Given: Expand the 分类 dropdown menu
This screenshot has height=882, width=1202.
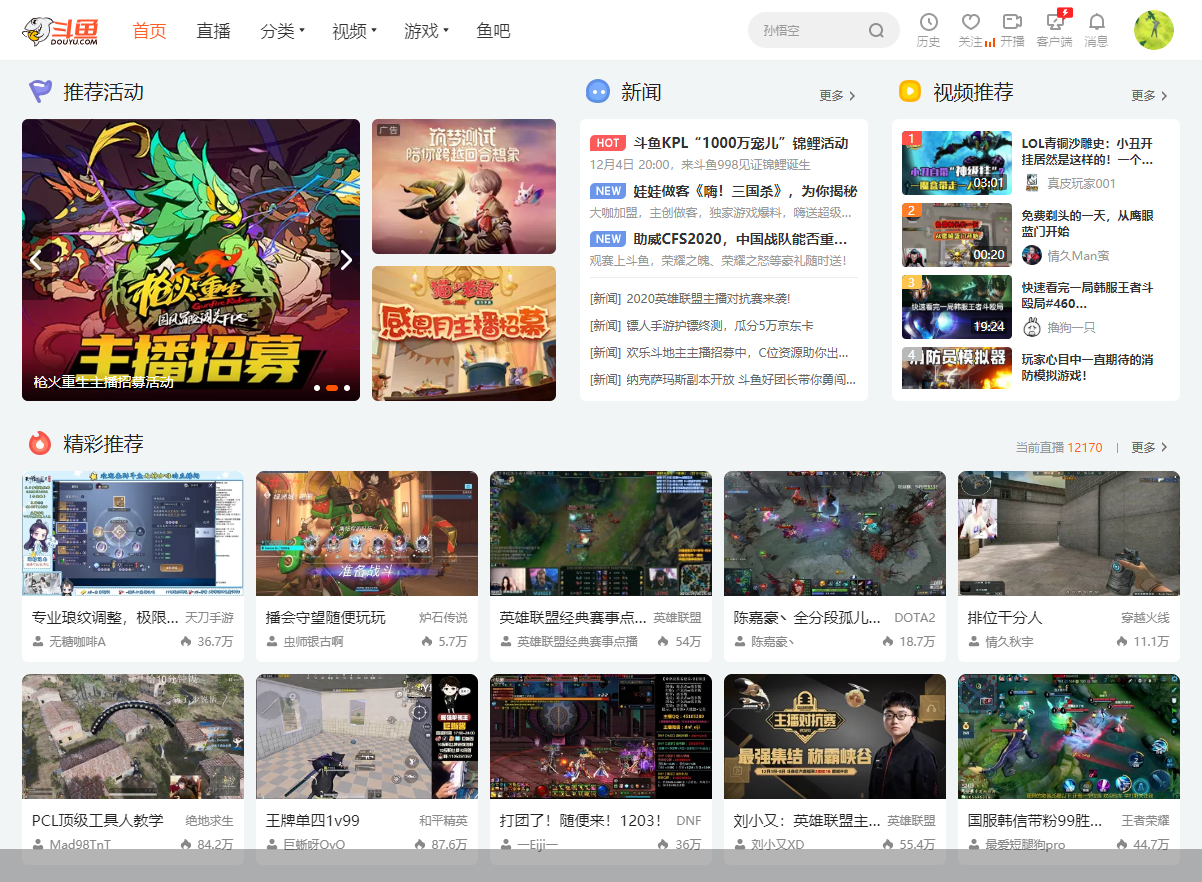Looking at the screenshot, I should click(282, 31).
